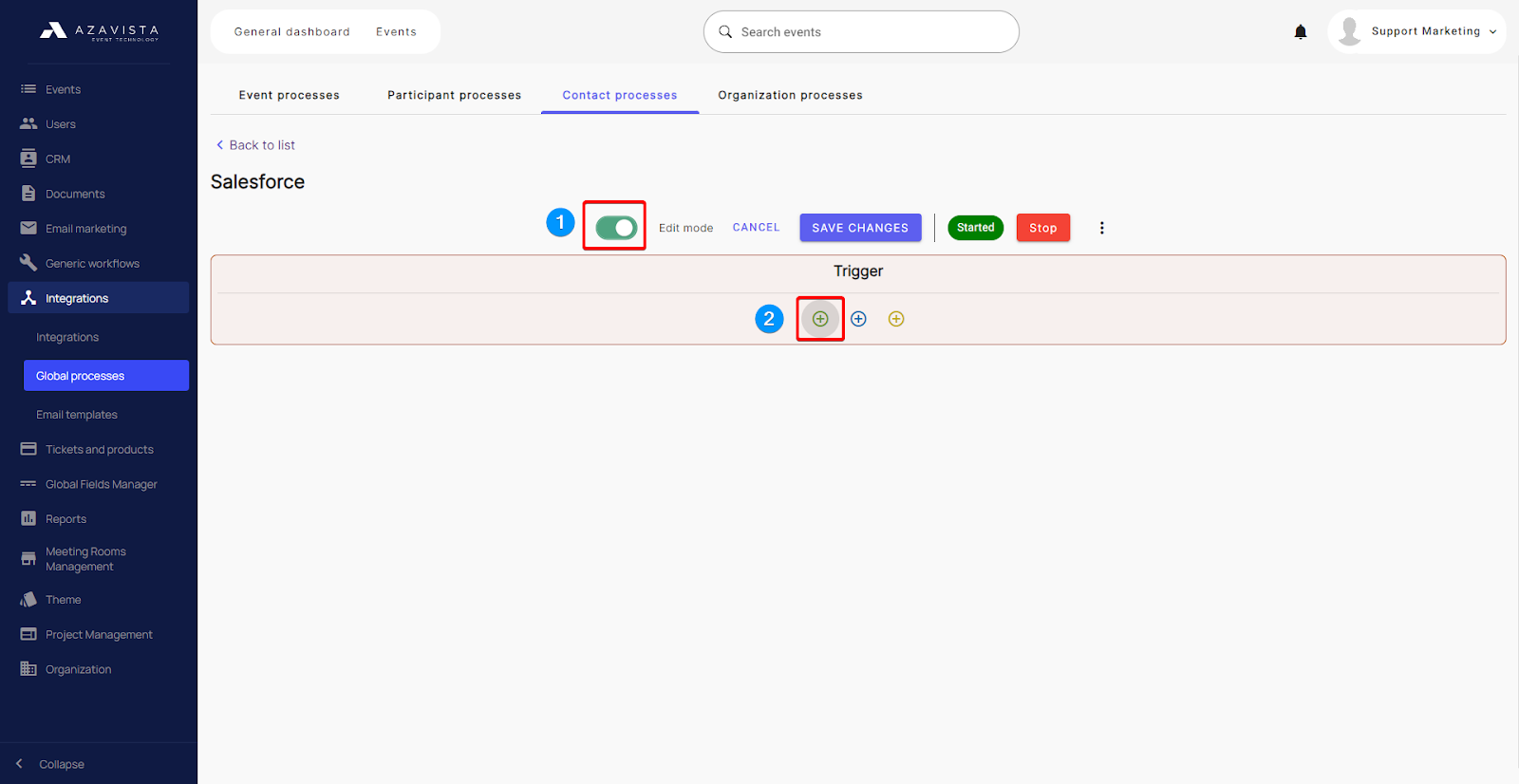Follow the Back to list link
This screenshot has height=784, width=1519.
[262, 145]
